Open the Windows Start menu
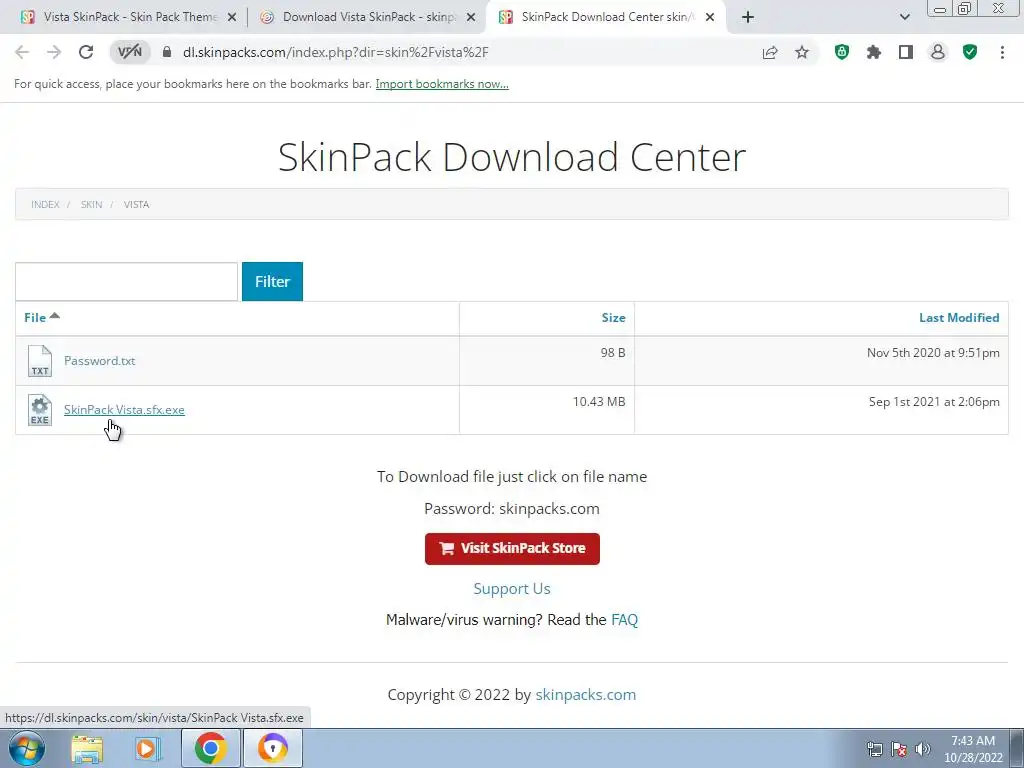 click(x=27, y=748)
